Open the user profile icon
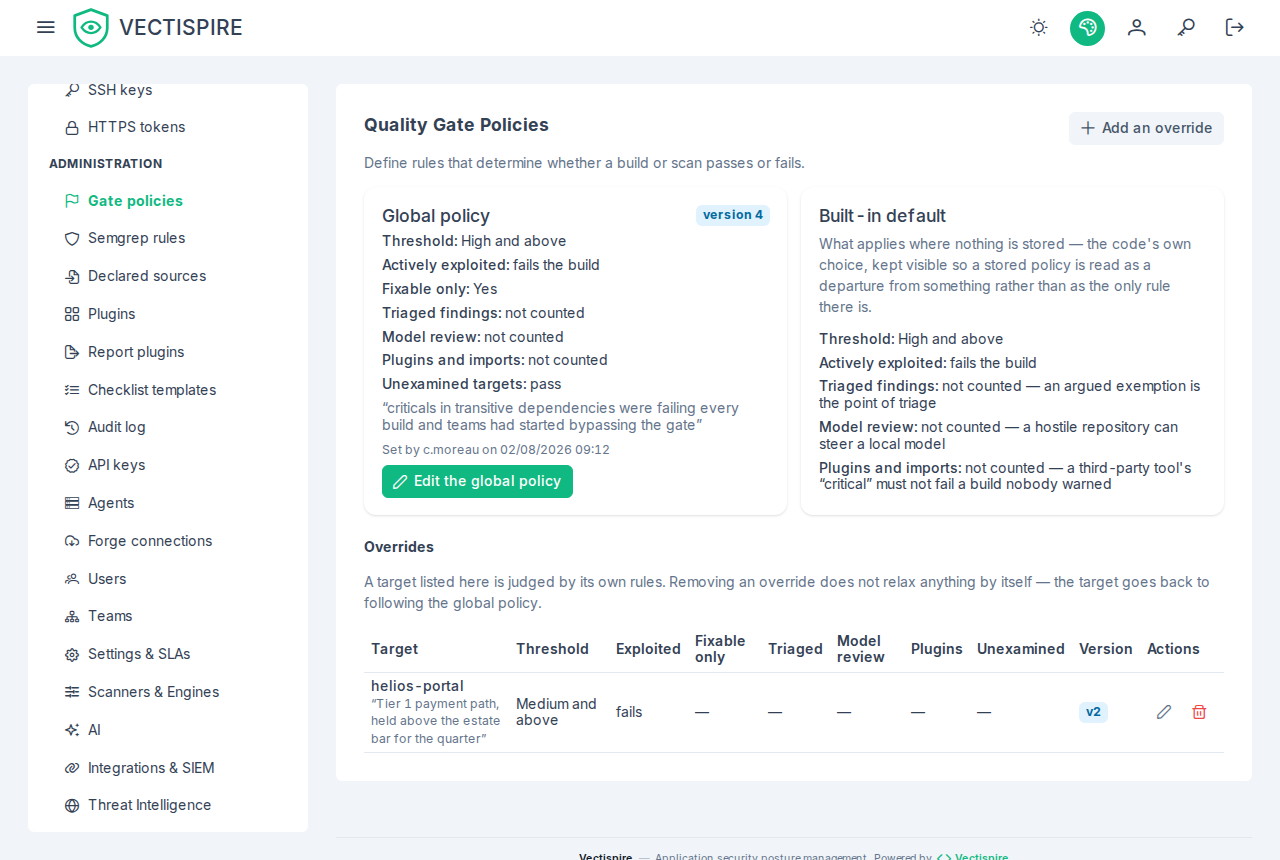The image size is (1280, 860). (1137, 28)
